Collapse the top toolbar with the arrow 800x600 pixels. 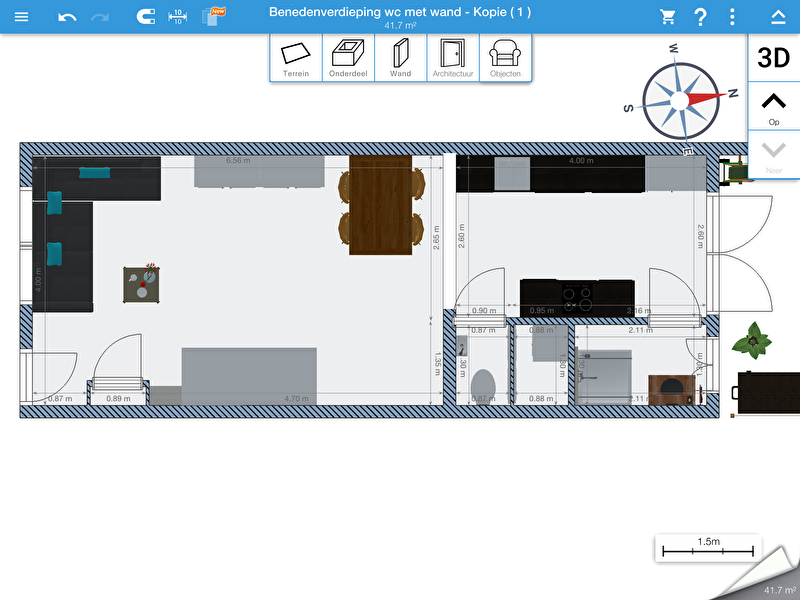(778, 17)
